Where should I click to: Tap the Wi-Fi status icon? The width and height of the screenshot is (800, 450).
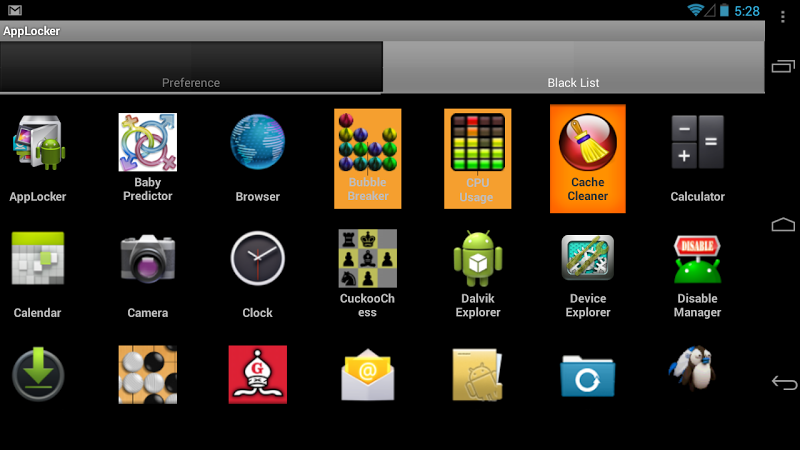pyautogui.click(x=695, y=10)
